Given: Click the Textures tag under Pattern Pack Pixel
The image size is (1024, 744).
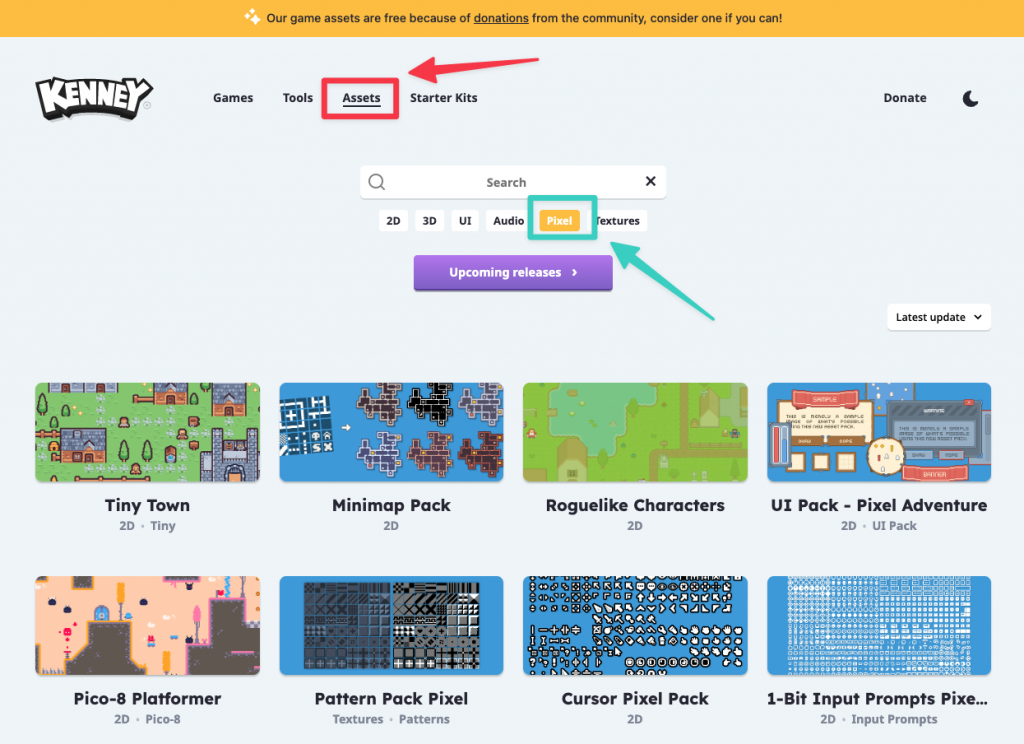Looking at the screenshot, I should [x=358, y=719].
